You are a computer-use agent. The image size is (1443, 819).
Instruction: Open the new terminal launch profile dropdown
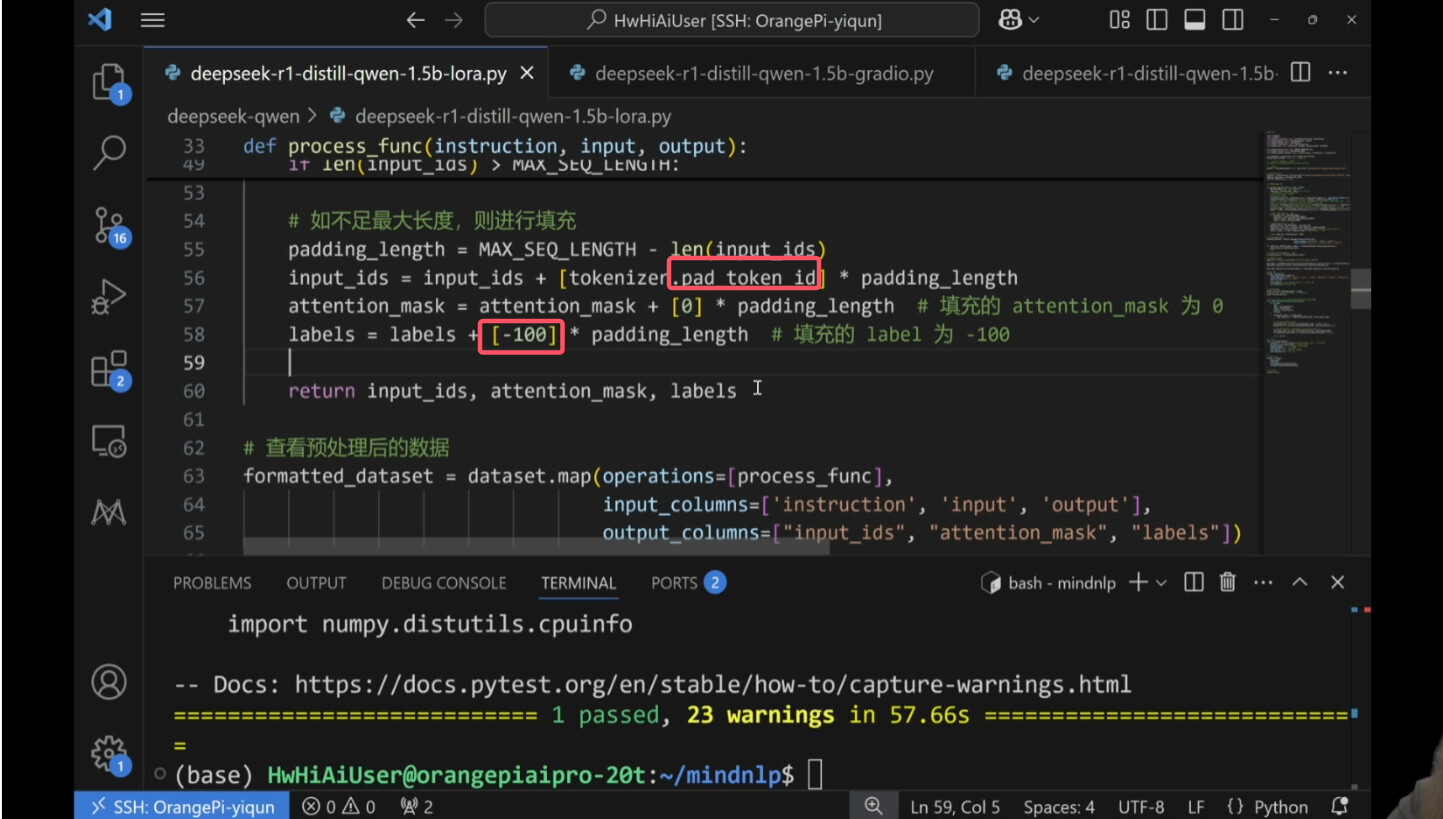tap(1161, 583)
